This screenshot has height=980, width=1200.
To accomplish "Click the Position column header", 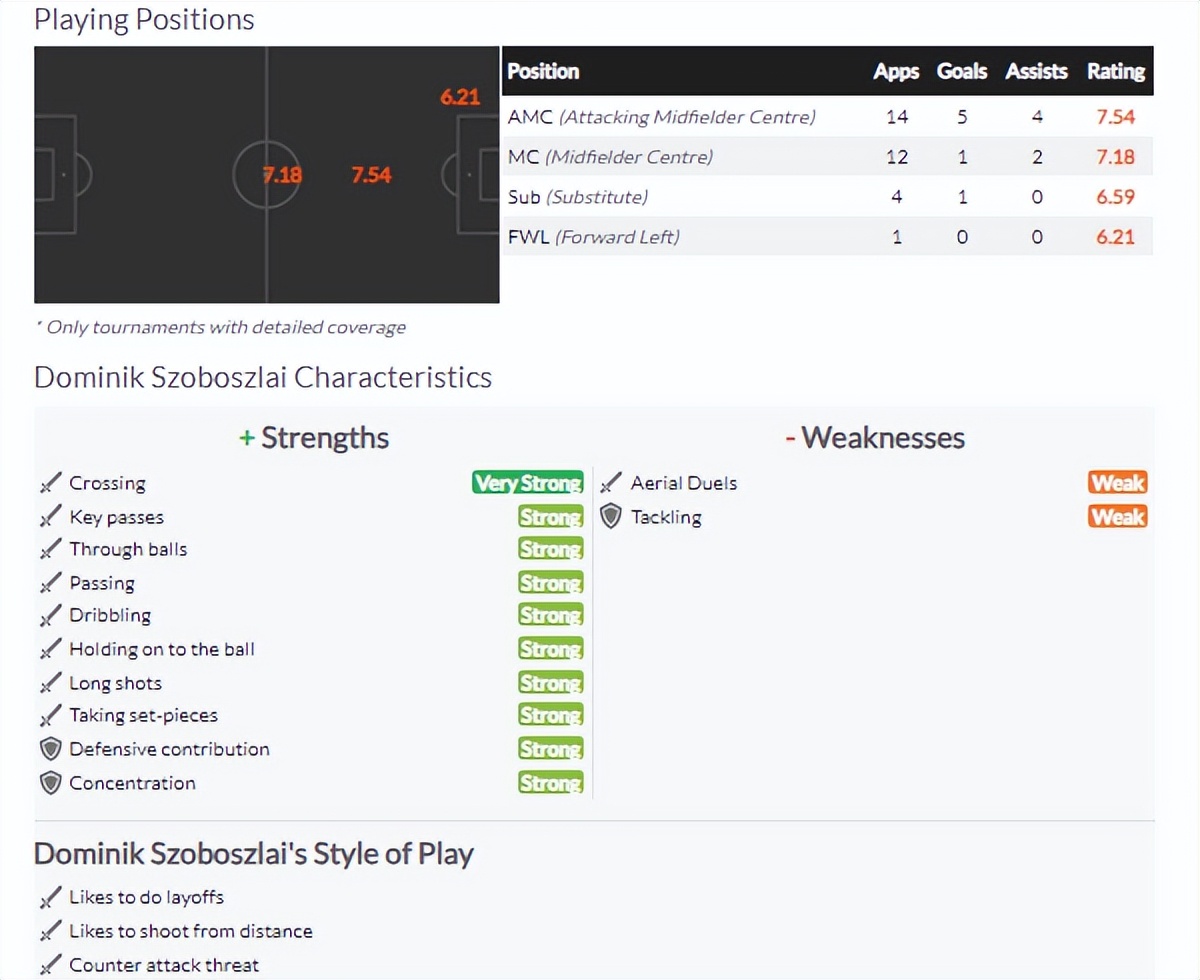I will click(x=543, y=71).
